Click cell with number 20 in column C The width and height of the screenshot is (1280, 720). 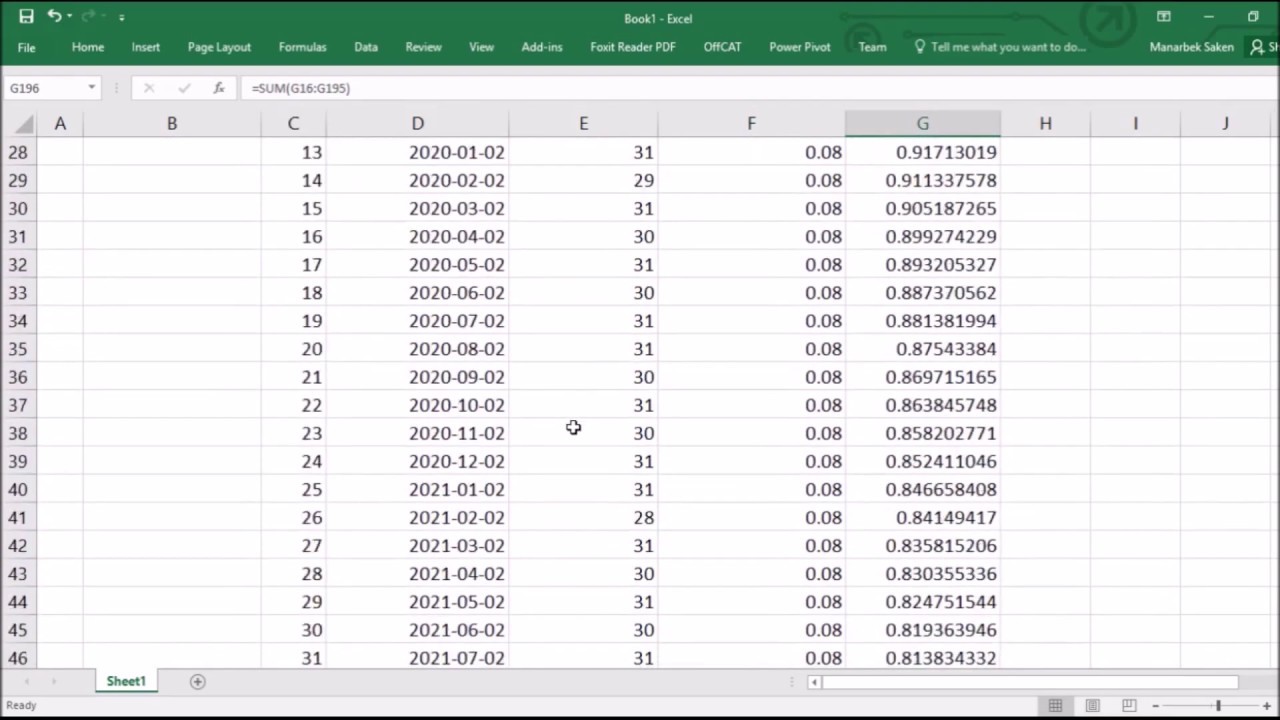pyautogui.click(x=293, y=349)
